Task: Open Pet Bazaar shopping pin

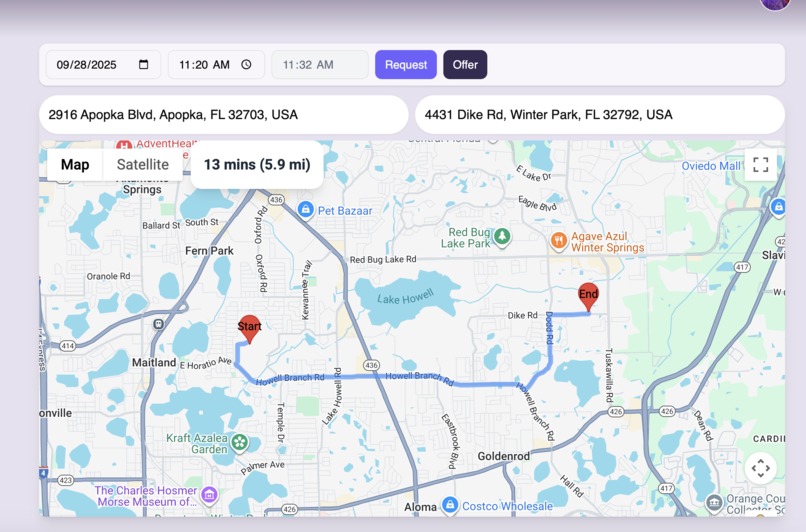Action: (x=306, y=210)
